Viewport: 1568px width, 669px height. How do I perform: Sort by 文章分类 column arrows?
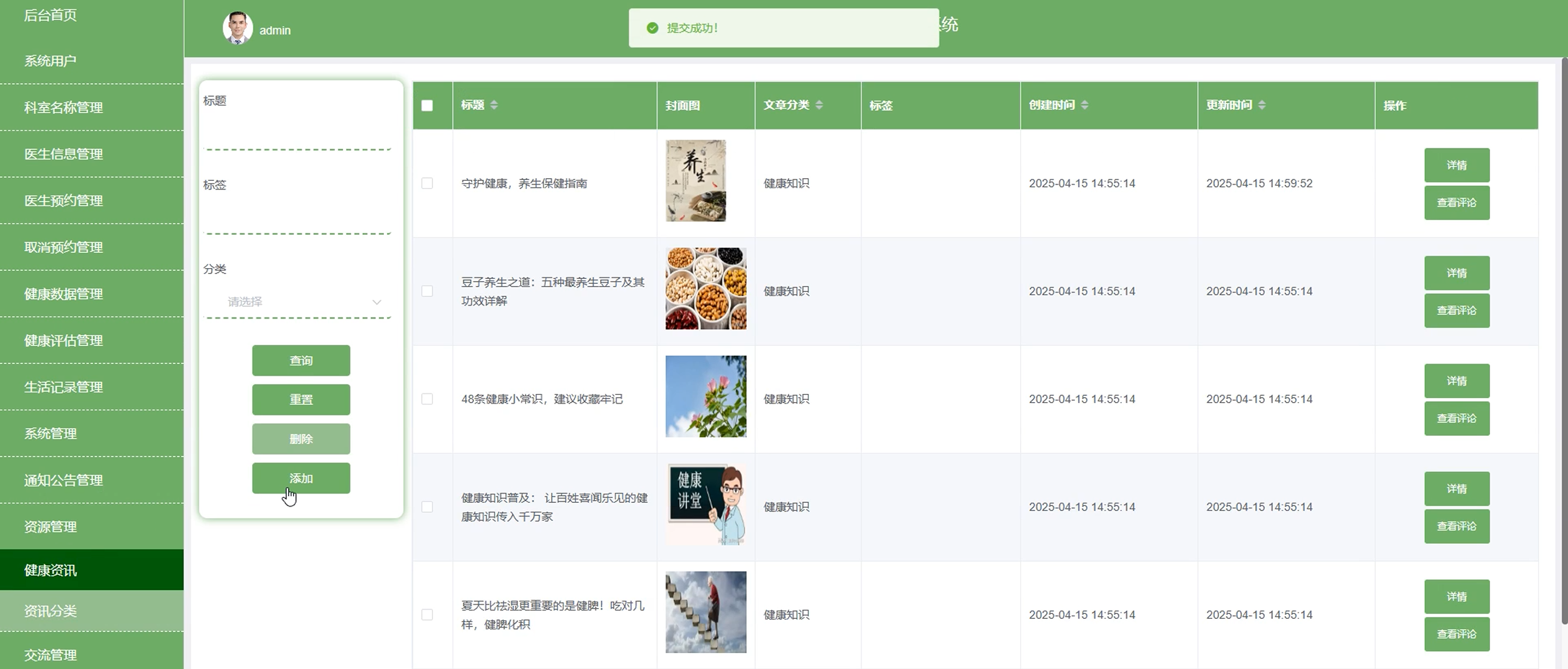click(x=819, y=105)
